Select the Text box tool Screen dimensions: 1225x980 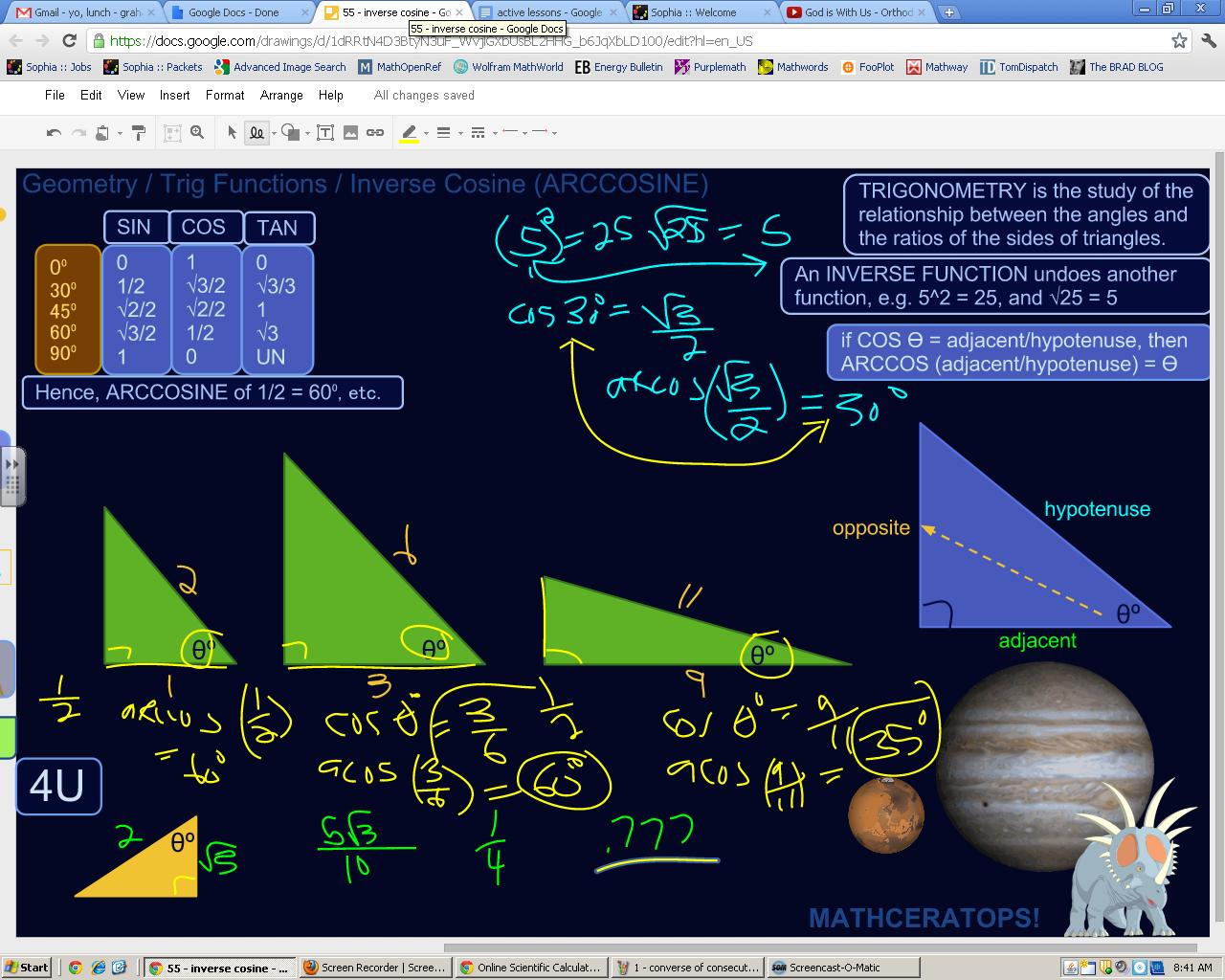(x=325, y=133)
